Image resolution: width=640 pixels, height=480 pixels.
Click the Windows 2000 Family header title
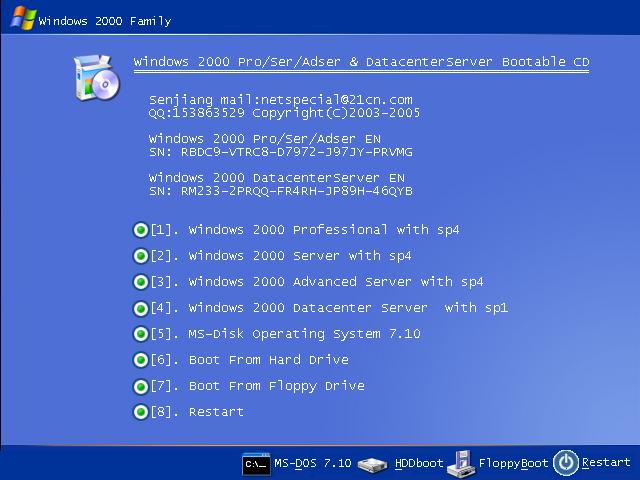pos(104,21)
